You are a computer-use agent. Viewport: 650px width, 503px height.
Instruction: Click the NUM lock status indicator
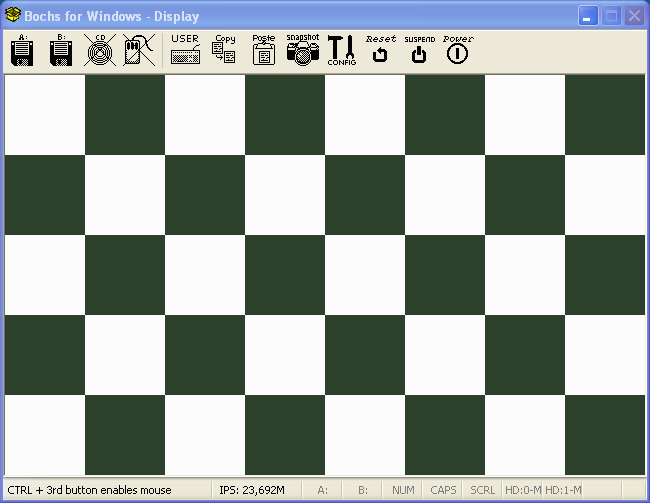(403, 490)
